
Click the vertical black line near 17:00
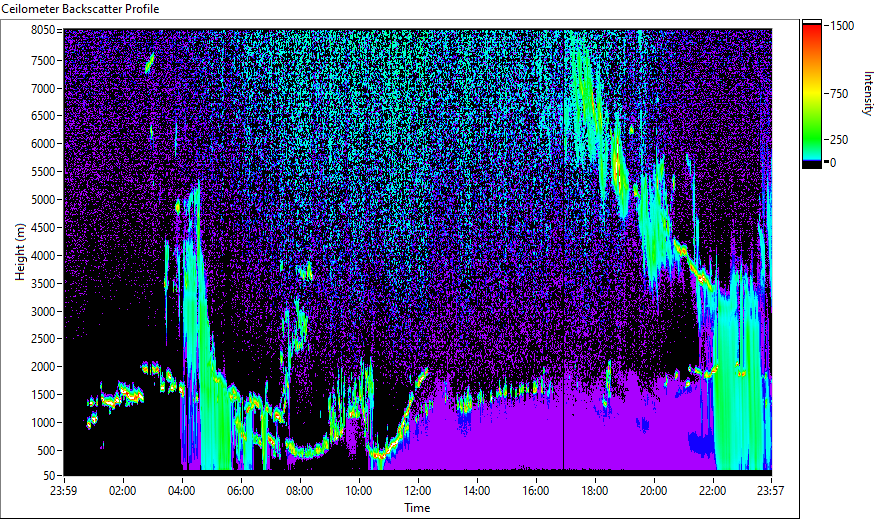point(563,249)
